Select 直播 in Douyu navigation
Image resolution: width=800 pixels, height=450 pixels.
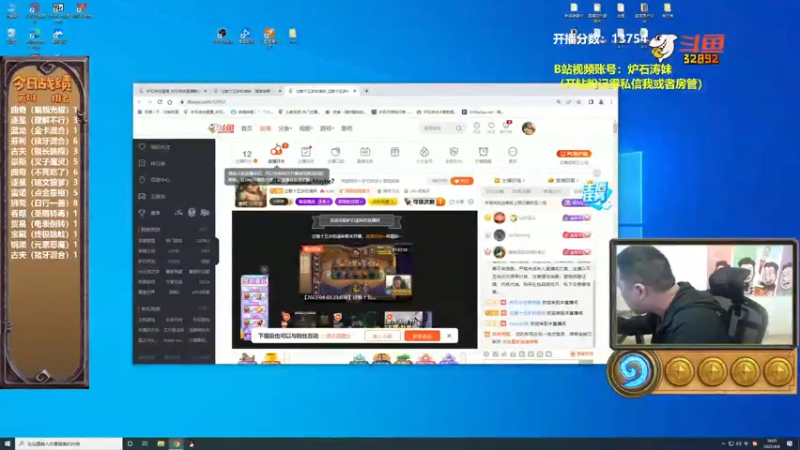[x=265, y=129]
